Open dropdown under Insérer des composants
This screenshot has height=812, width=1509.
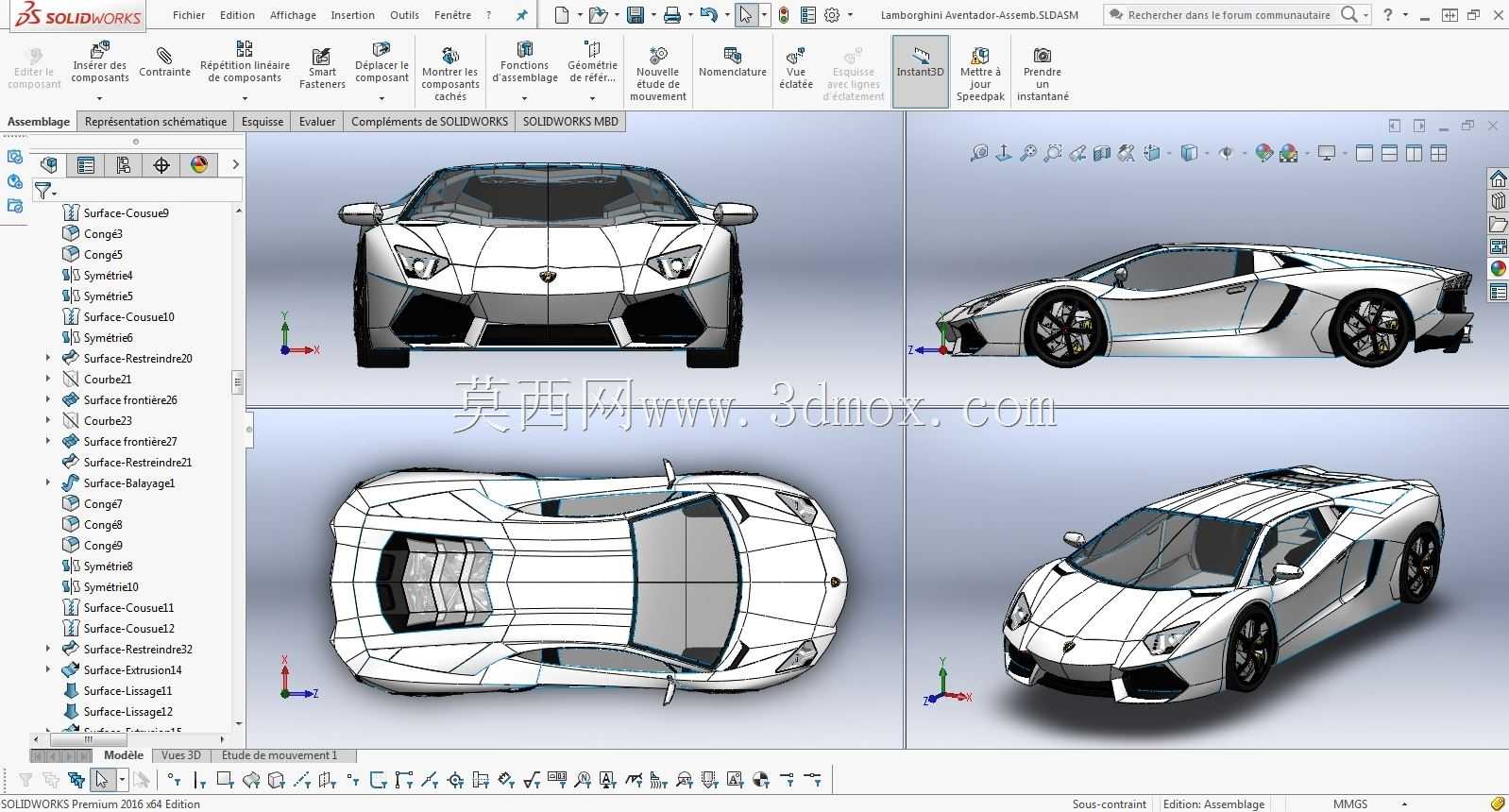tap(99, 97)
